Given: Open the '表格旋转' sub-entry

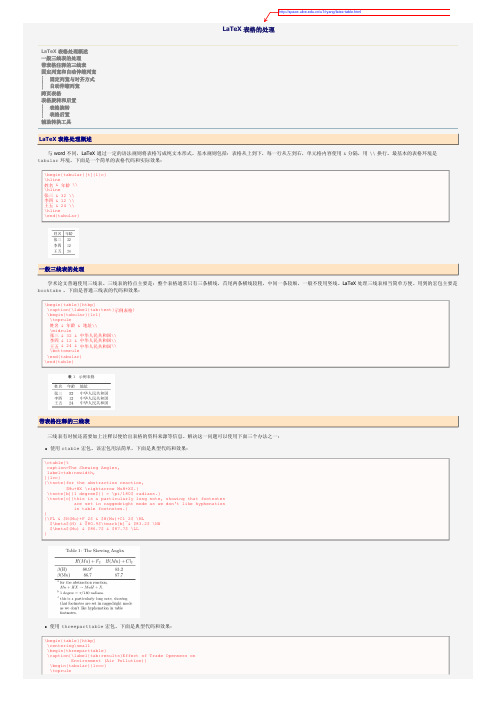Looking at the screenshot, I should [60, 108].
